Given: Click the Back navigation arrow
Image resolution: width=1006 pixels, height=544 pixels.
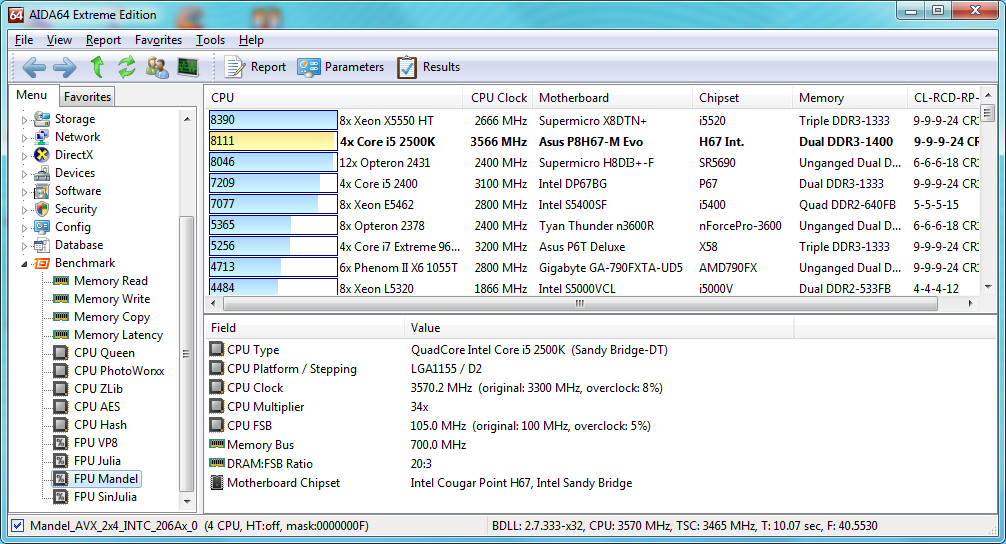Looking at the screenshot, I should pyautogui.click(x=34, y=67).
